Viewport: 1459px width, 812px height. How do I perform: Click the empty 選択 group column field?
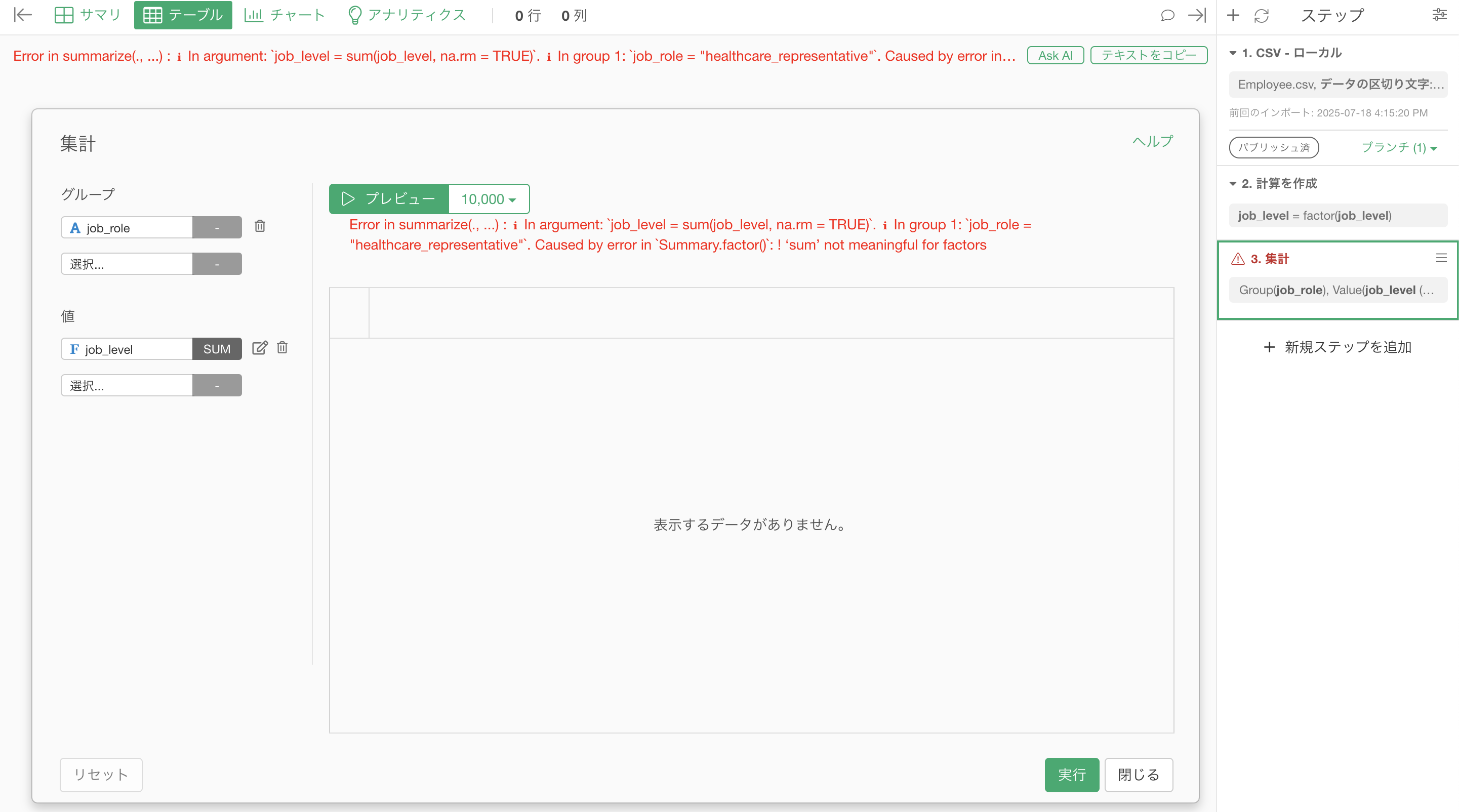[127, 264]
